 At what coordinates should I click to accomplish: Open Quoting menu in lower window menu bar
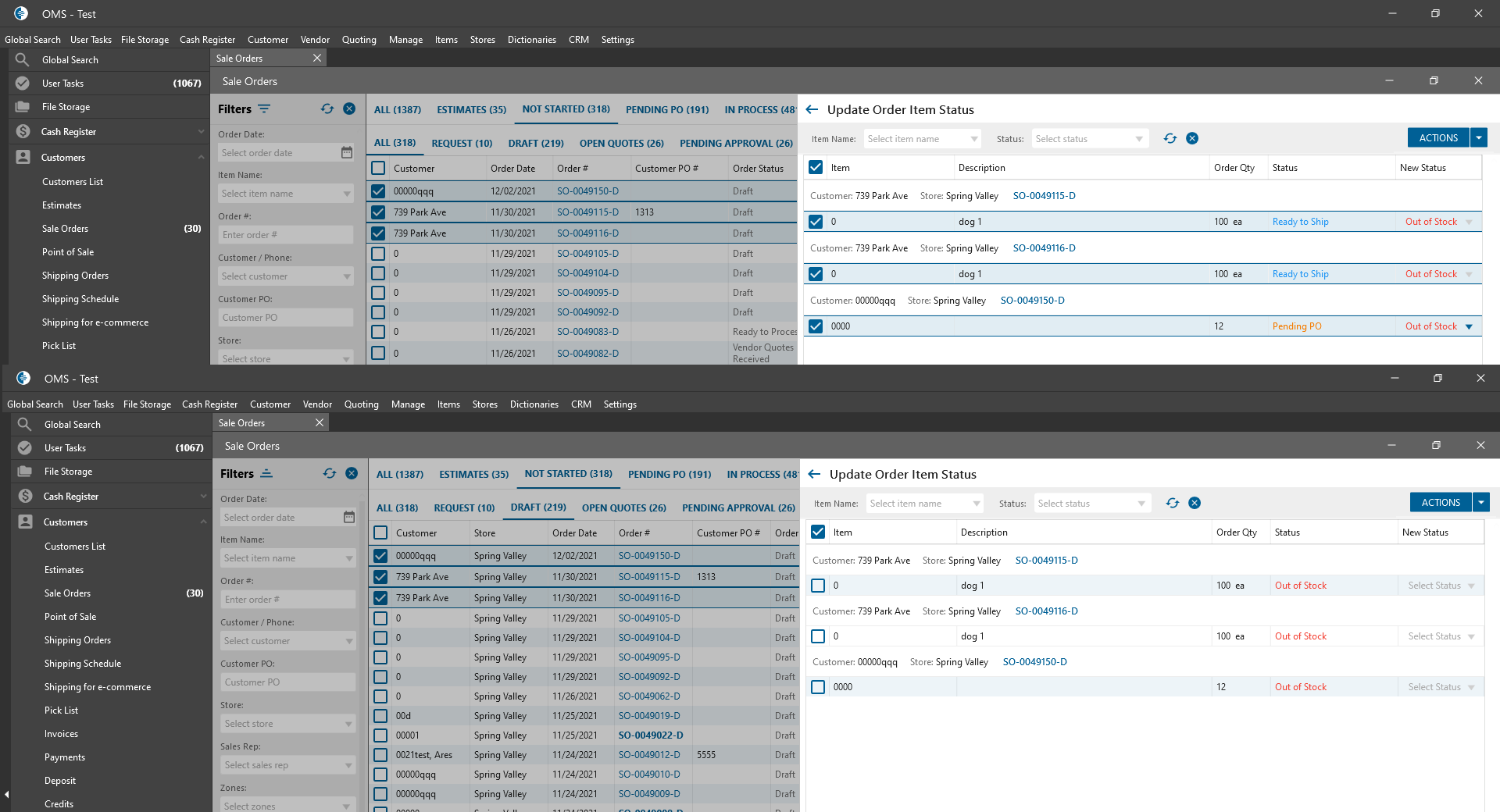(362, 404)
